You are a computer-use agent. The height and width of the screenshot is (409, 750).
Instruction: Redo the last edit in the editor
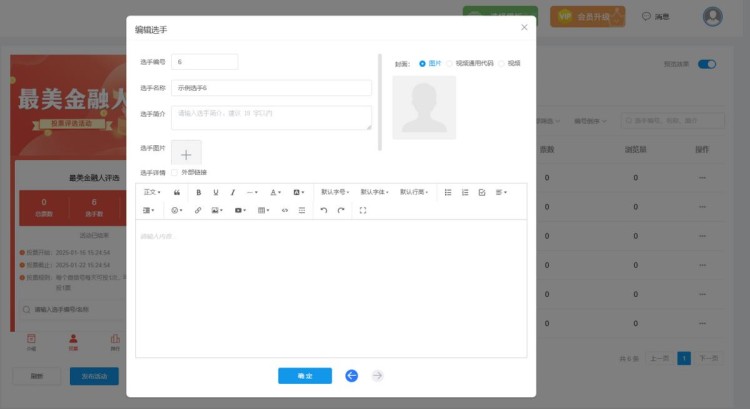341,211
